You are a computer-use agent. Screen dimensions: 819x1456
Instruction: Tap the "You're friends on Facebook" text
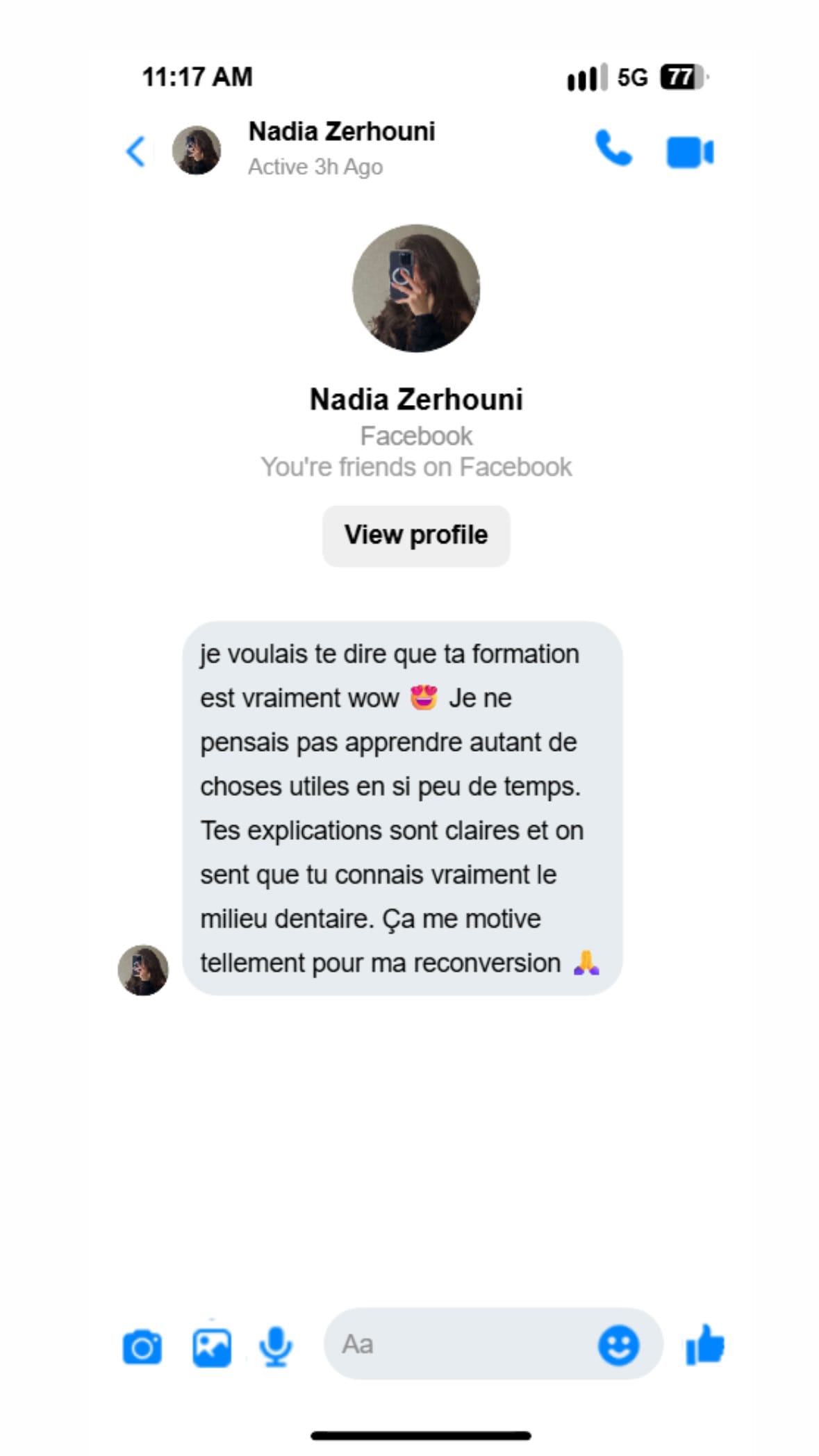click(416, 468)
